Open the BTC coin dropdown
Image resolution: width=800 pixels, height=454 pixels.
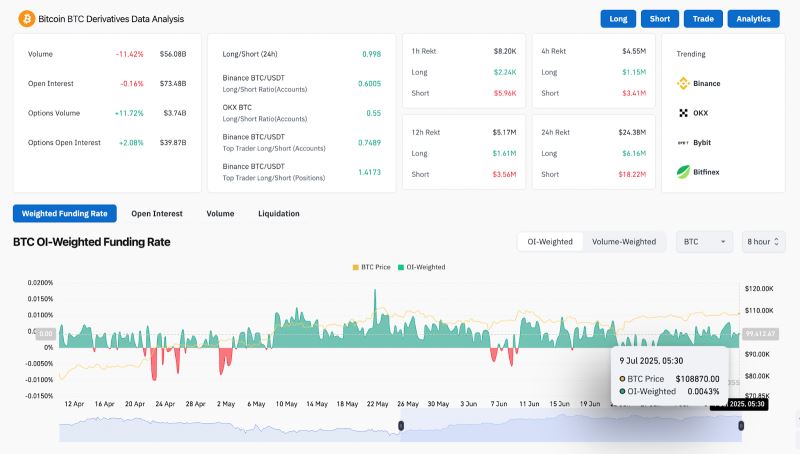[x=704, y=241]
